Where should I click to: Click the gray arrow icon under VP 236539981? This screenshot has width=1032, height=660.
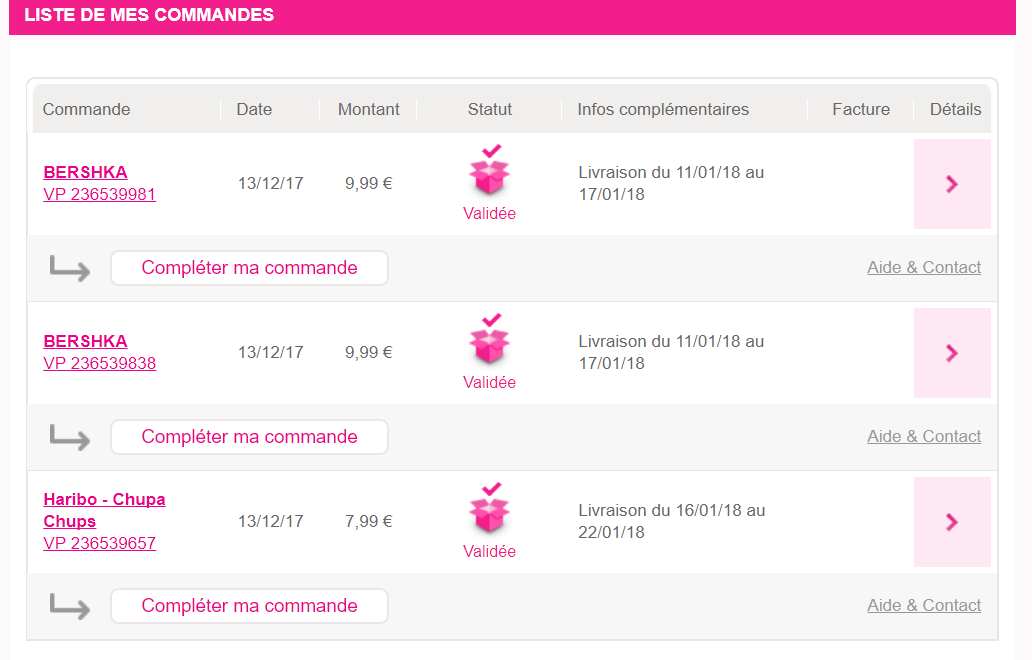click(69, 268)
